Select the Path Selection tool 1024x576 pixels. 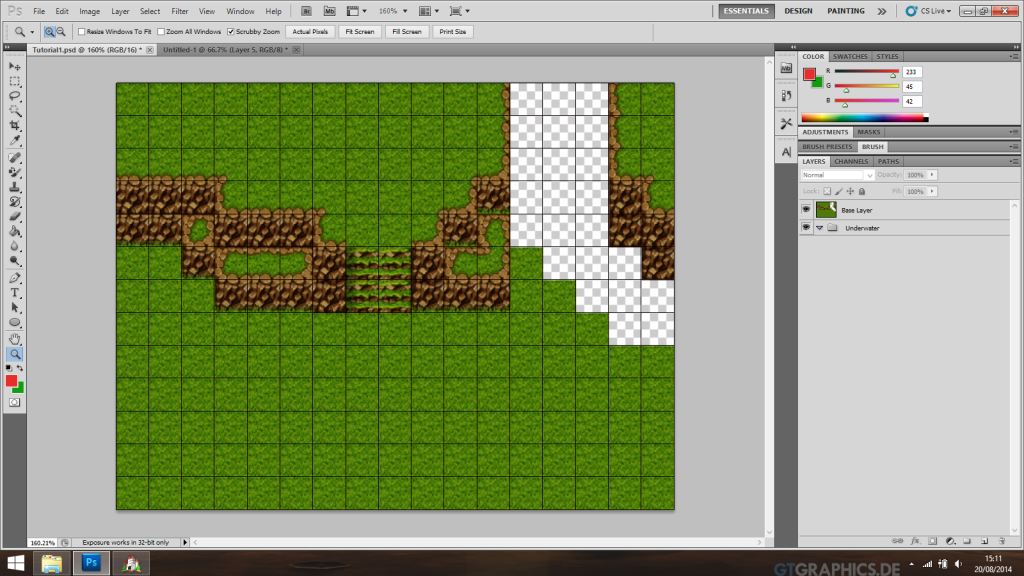click(x=14, y=308)
